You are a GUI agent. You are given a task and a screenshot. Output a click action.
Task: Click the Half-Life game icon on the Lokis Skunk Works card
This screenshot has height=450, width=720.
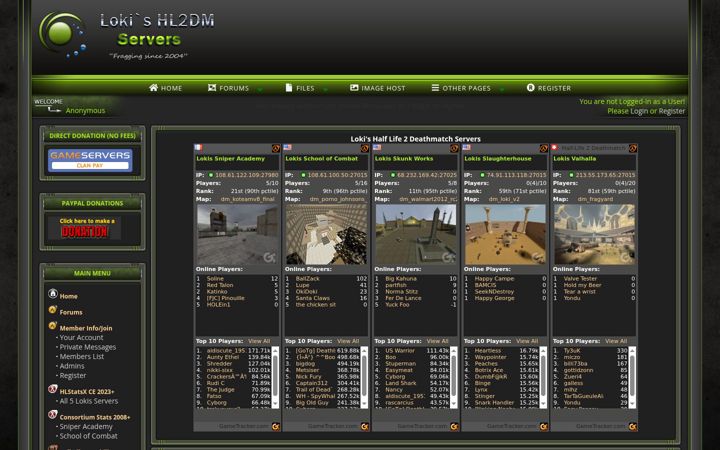click(x=454, y=148)
